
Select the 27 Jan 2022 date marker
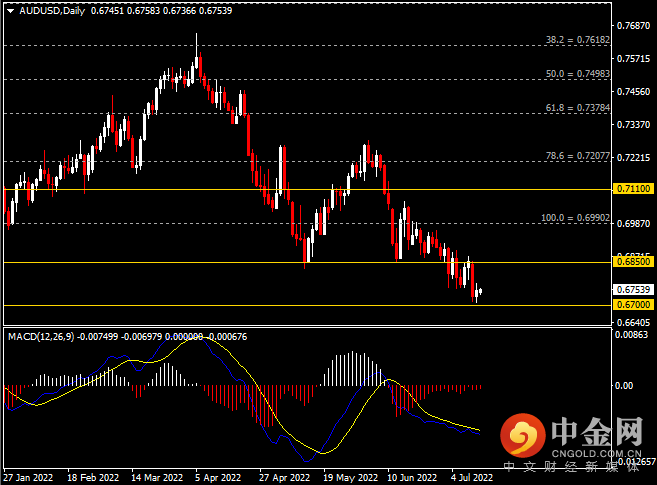pos(28,478)
